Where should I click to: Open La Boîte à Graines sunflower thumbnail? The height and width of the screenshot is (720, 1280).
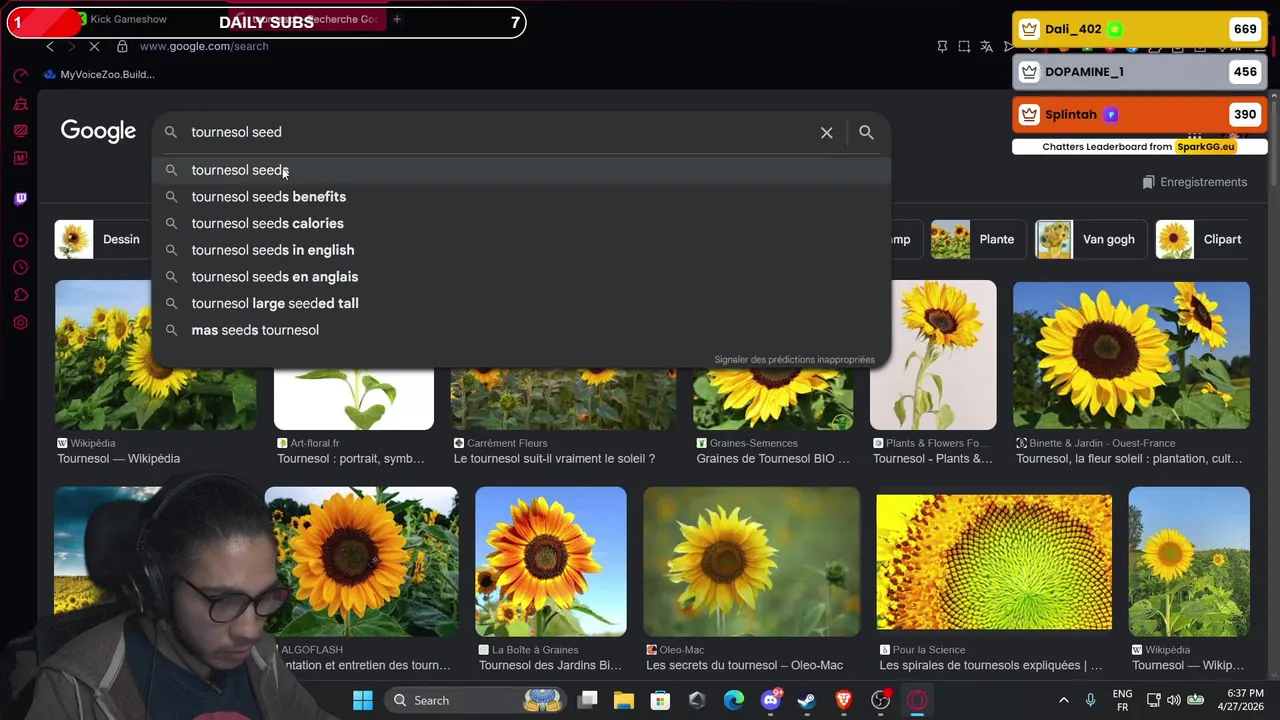tap(551, 562)
